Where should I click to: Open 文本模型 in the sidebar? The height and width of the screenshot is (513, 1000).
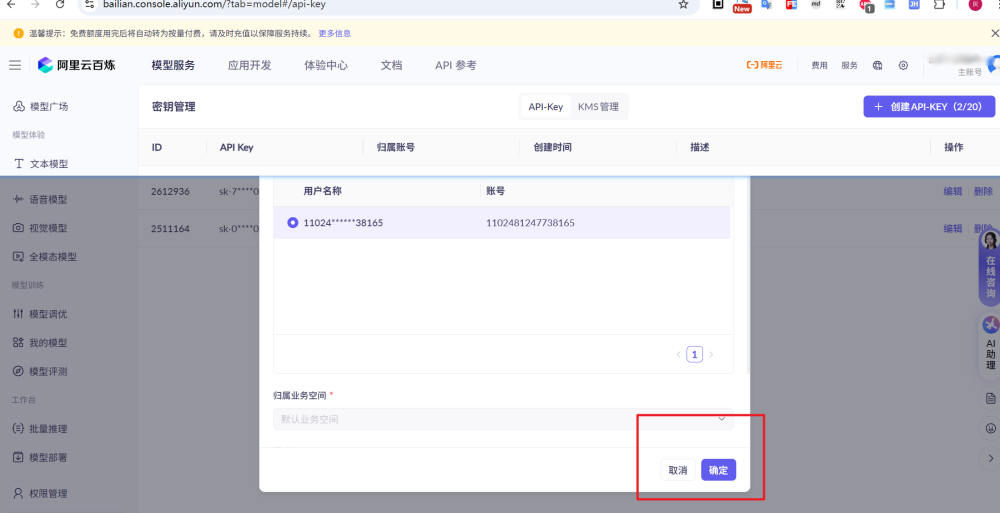click(48, 163)
